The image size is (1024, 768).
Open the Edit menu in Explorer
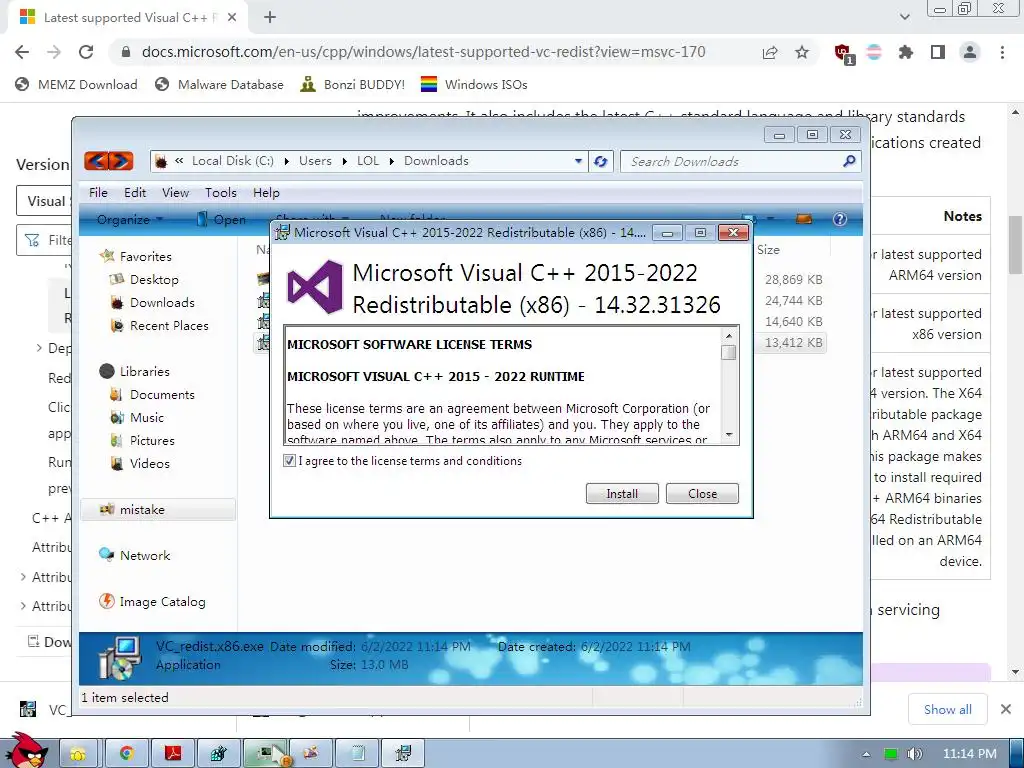click(x=135, y=193)
